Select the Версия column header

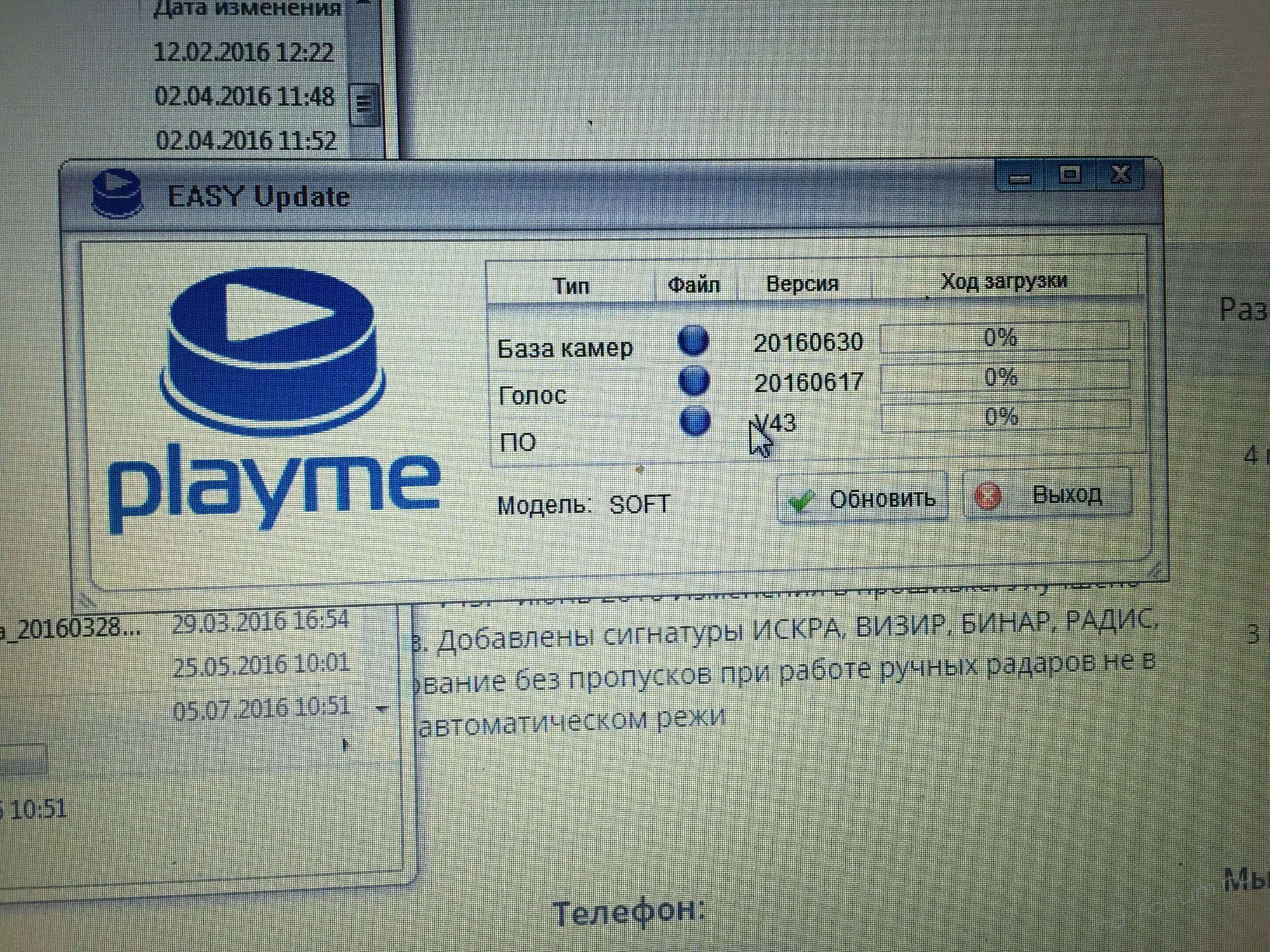click(803, 283)
